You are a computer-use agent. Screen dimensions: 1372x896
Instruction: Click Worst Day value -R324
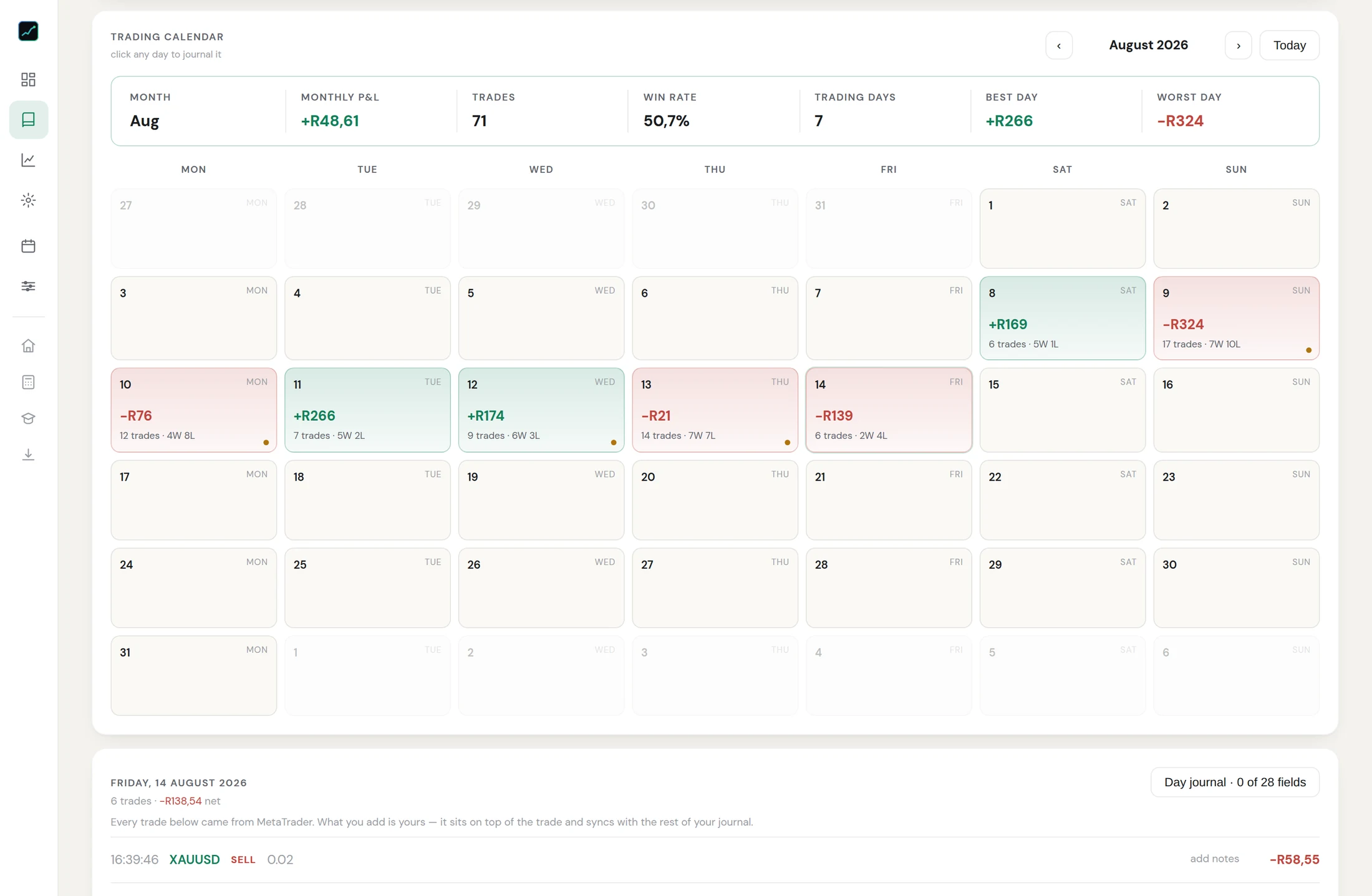click(1180, 121)
